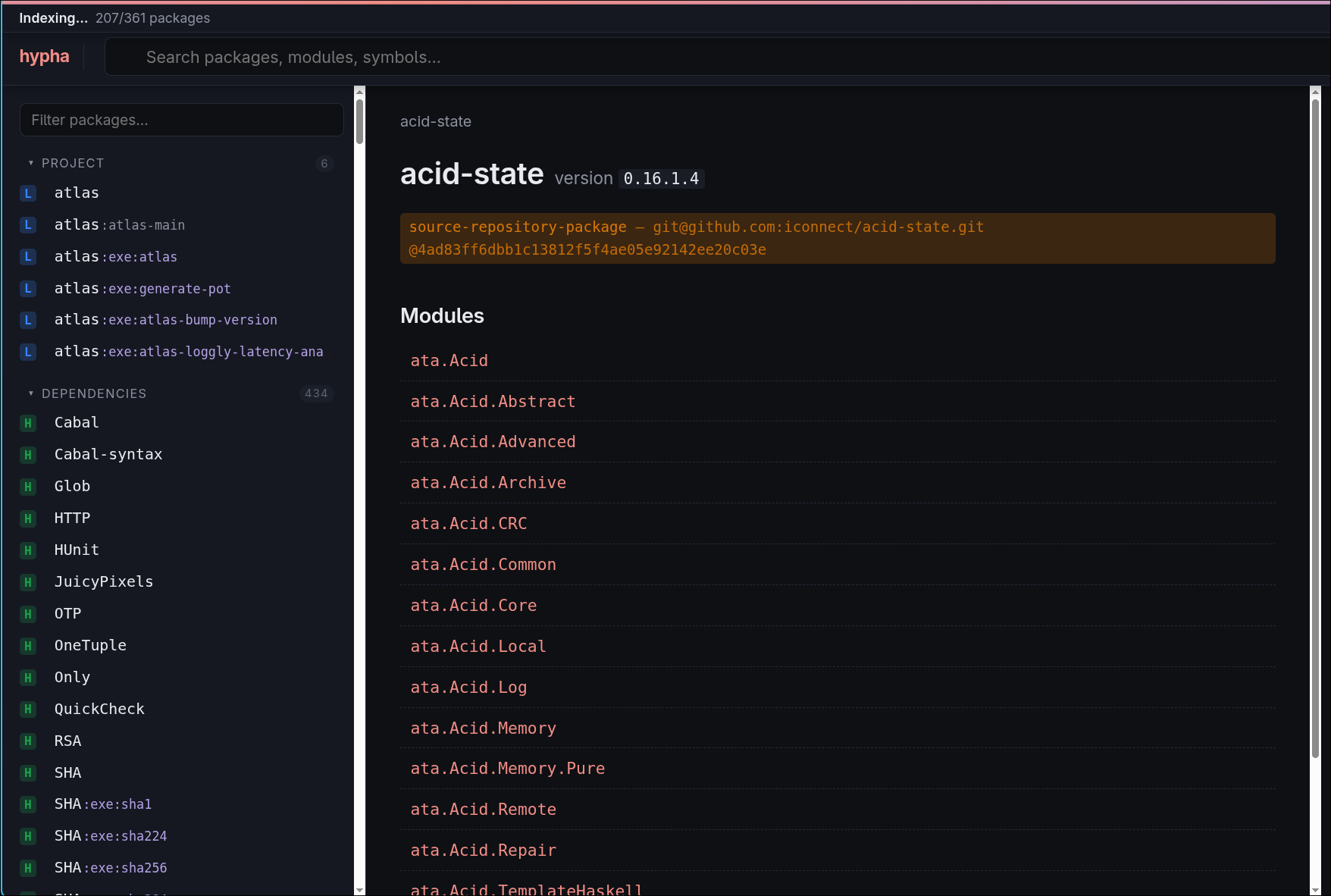This screenshot has height=896, width=1331.
Task: Open the ata.Acid.Advanced module
Action: pos(493,442)
